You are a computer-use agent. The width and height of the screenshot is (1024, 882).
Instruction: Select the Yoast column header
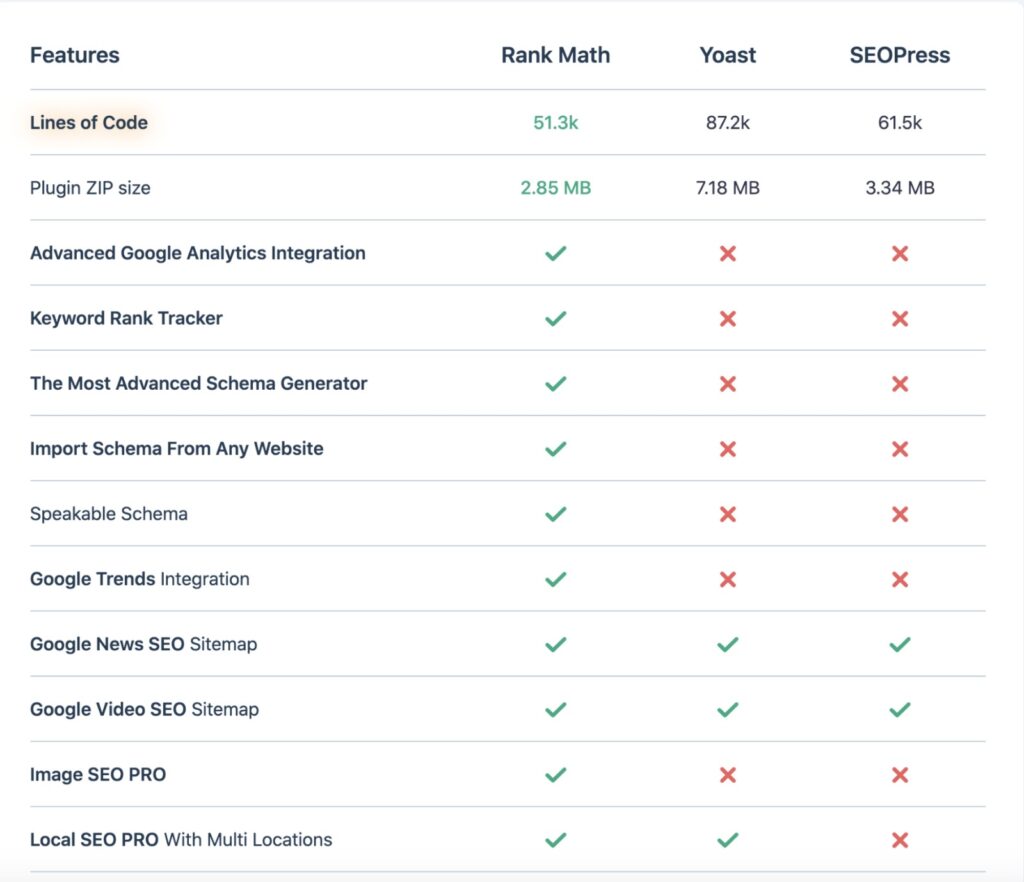point(728,56)
